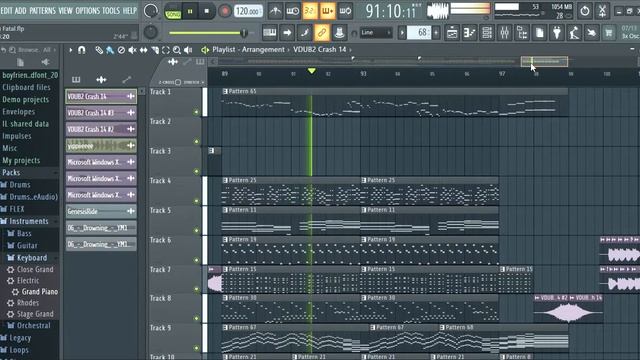
Task: Click the stamp tool icon in second toolbar row
Action: coord(339,33)
